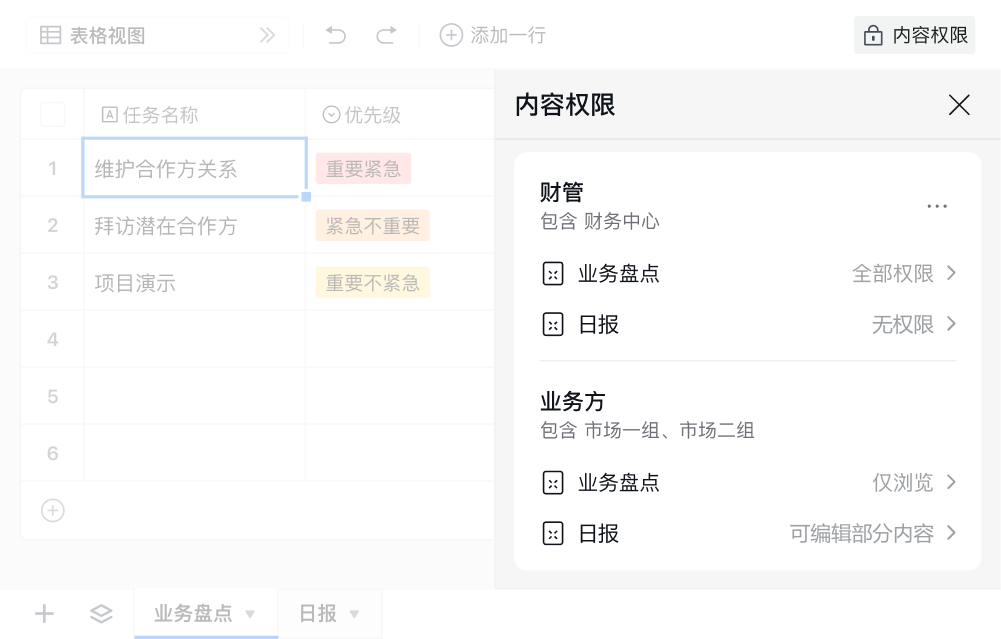Toggle the select-all checkbox in table header
Screen dimensions: 1001x639
(52, 115)
